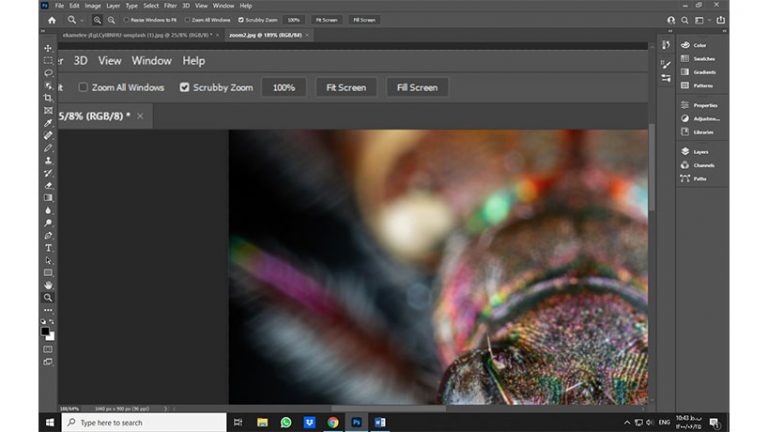Close the zoom2.jpg document tab

pyautogui.click(x=307, y=35)
